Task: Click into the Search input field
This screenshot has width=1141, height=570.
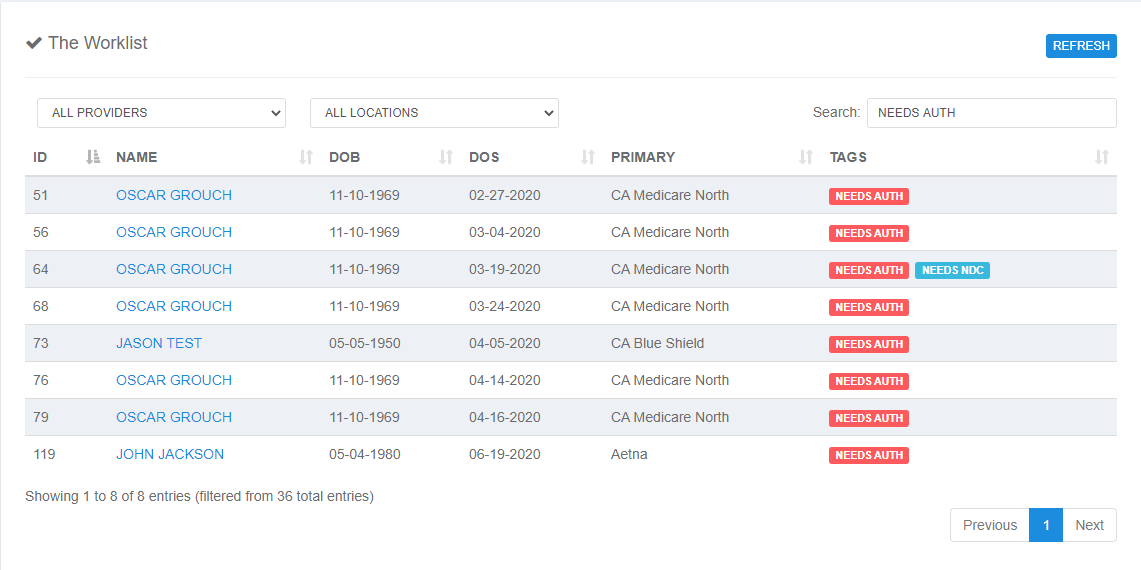Action: click(992, 113)
